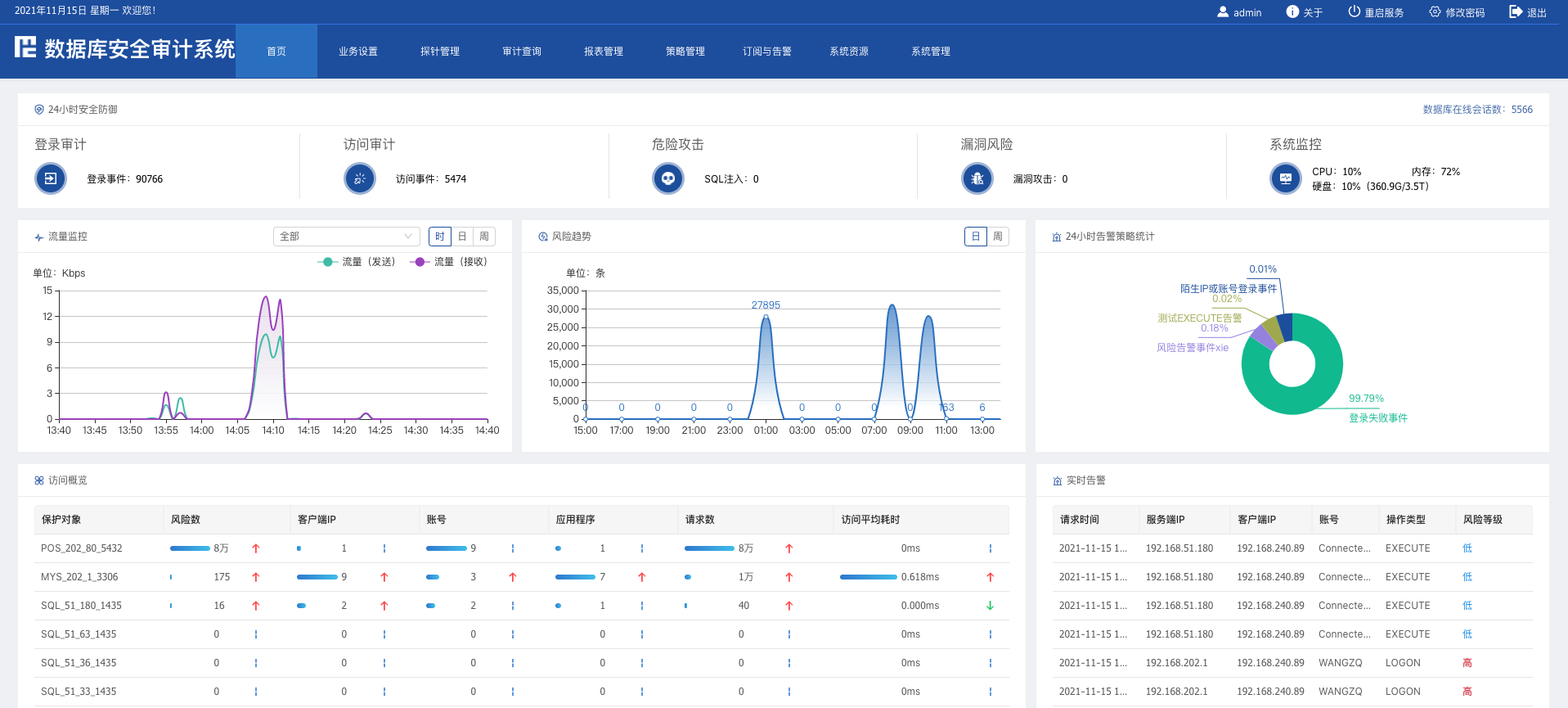Open 系统管理 menu
Screen dimensions: 1568x708
click(931, 51)
